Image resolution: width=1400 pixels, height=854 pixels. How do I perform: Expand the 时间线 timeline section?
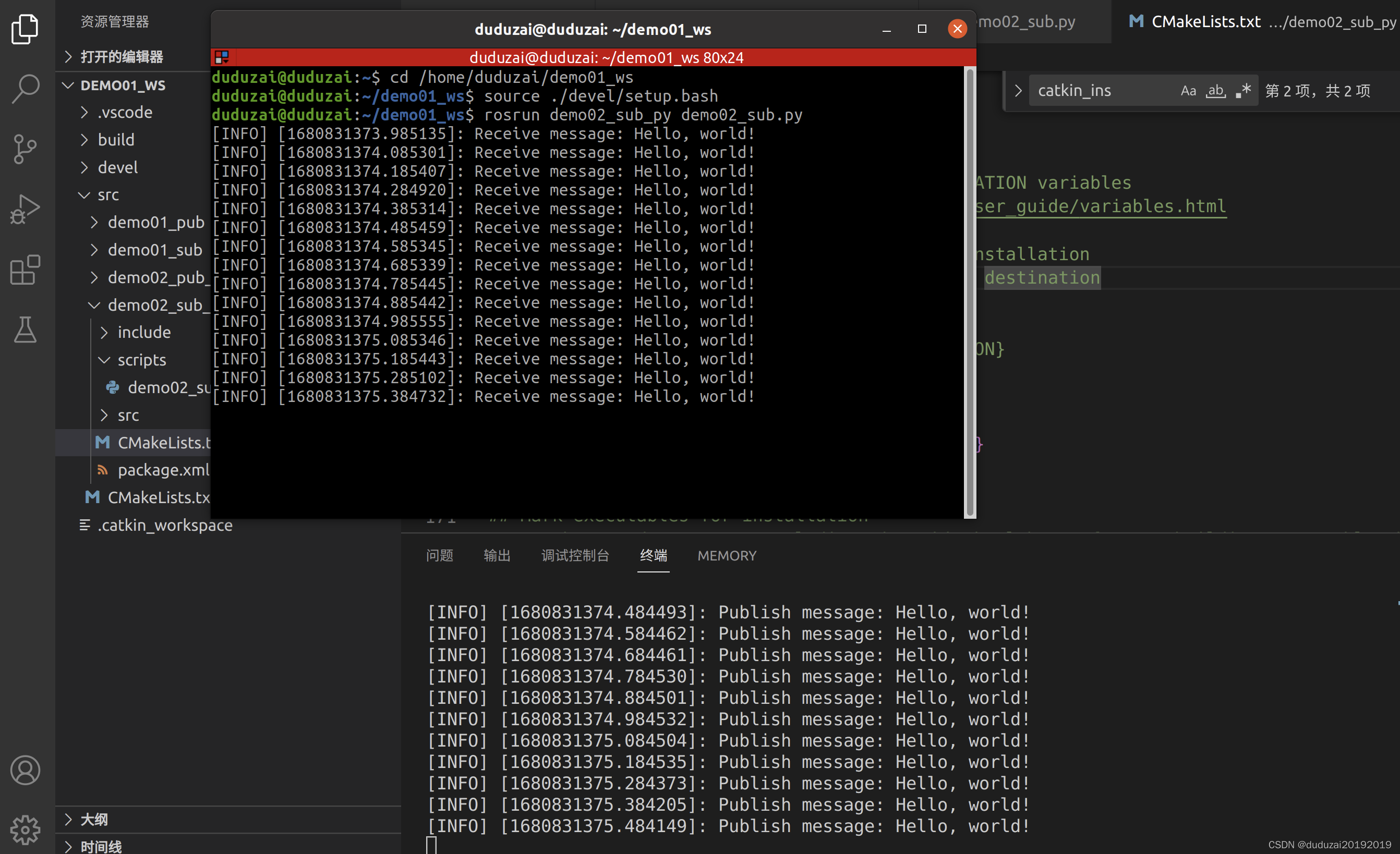(68, 847)
